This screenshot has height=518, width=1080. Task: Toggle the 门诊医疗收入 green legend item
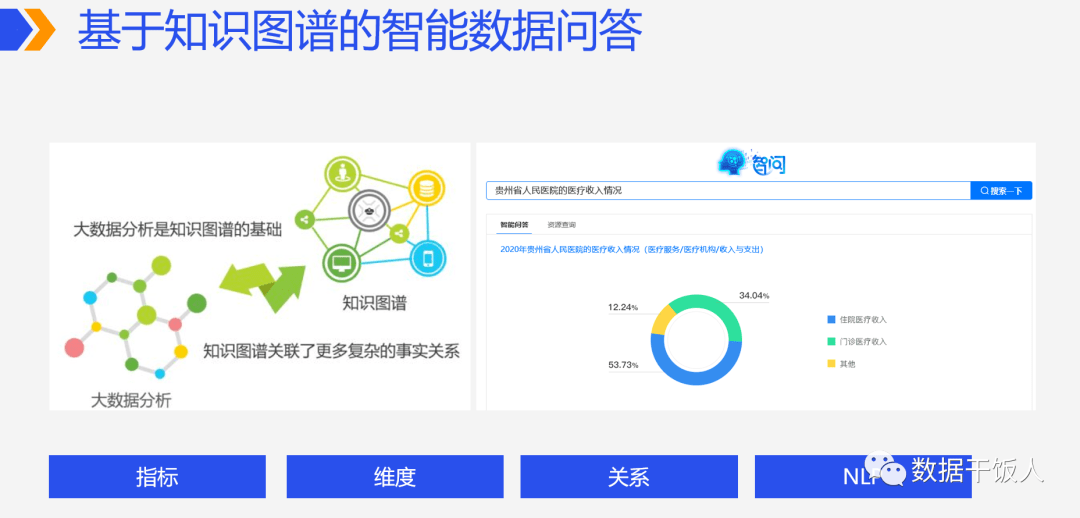click(x=857, y=342)
